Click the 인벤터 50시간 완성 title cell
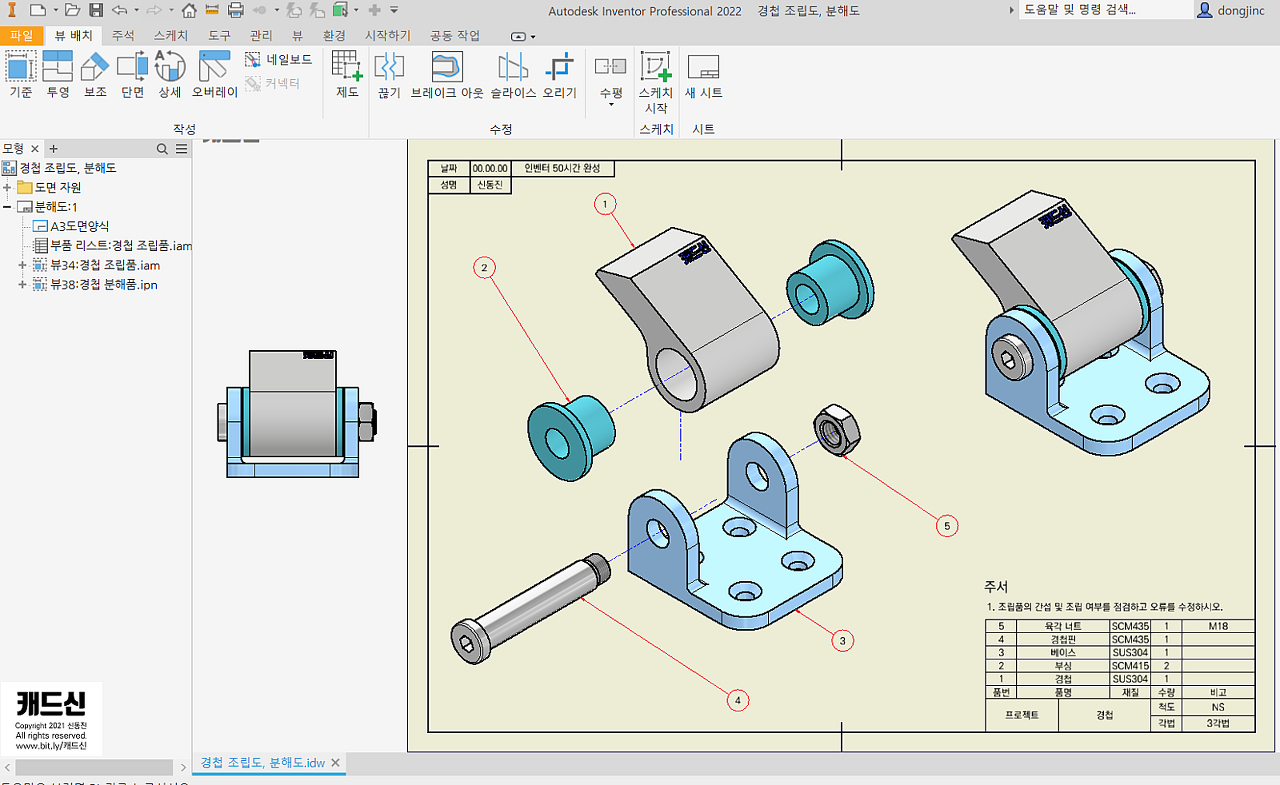 [562, 168]
